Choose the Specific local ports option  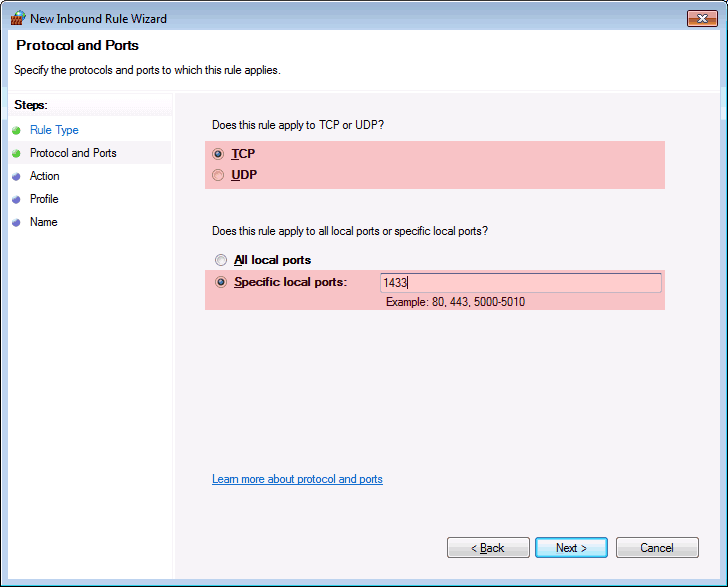point(221,282)
